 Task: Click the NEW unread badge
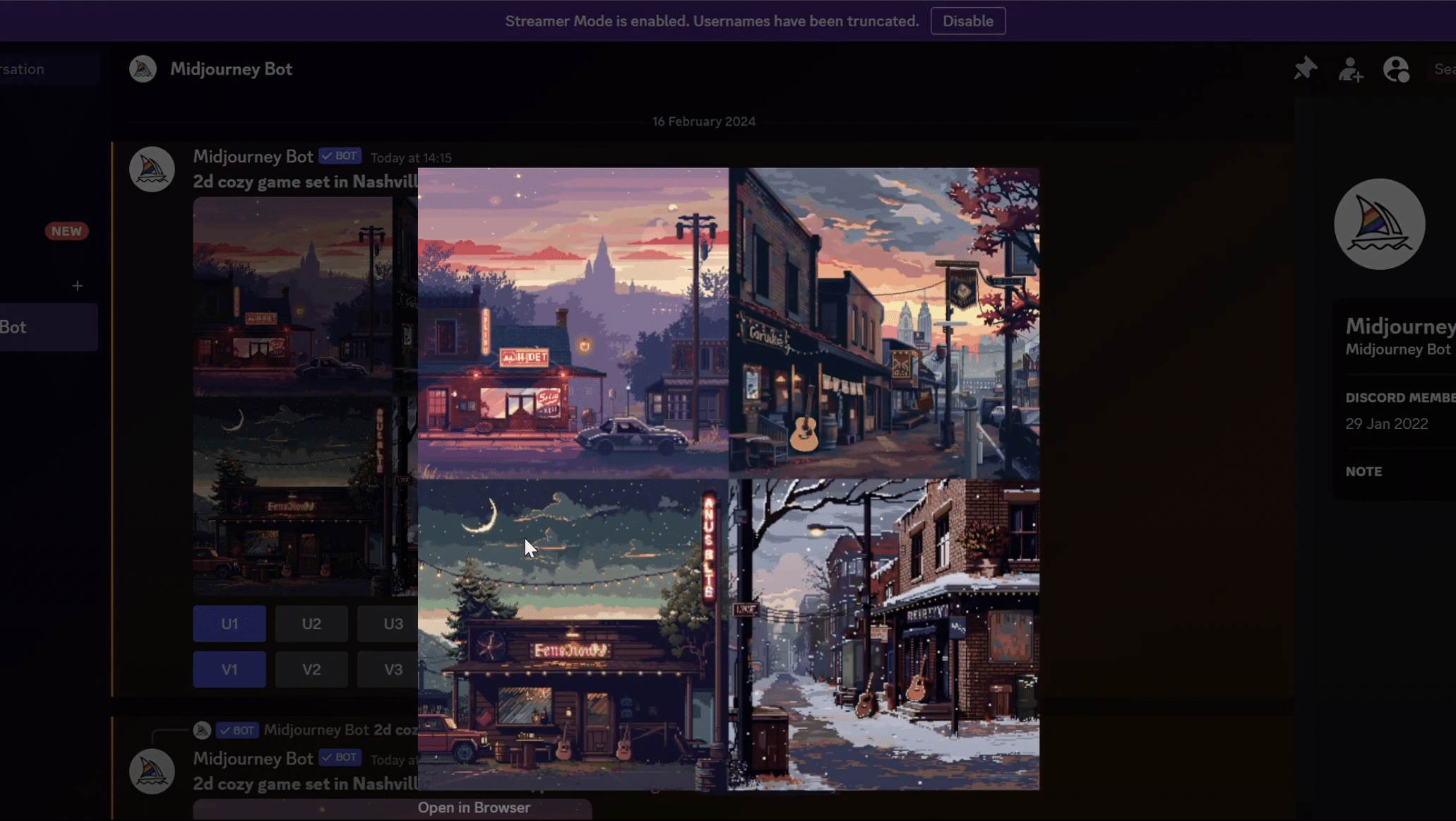click(66, 231)
